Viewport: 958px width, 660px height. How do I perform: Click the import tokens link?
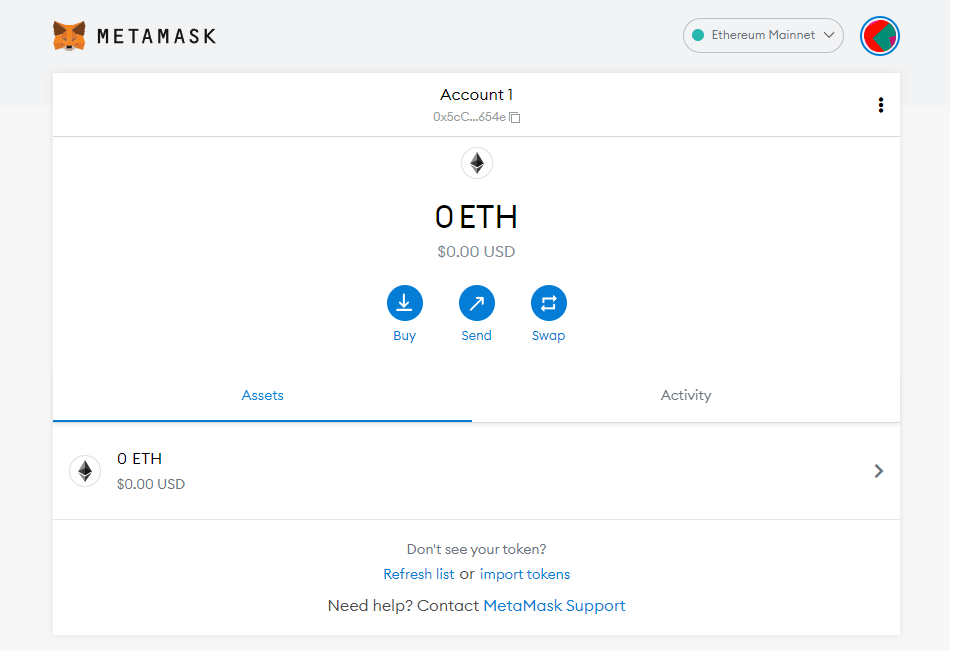point(524,574)
